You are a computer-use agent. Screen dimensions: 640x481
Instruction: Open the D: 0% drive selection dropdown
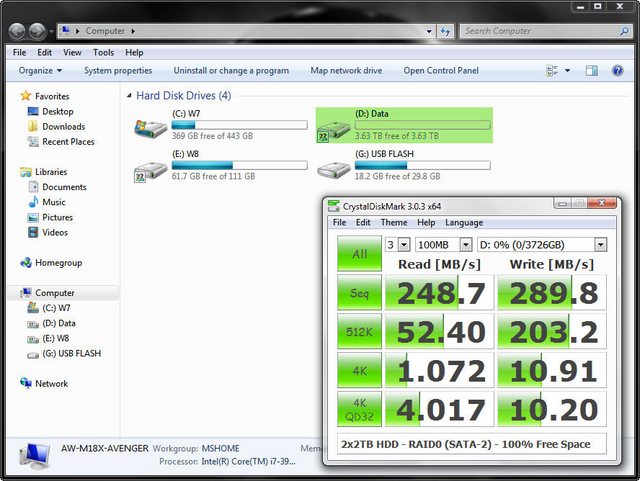[600, 245]
